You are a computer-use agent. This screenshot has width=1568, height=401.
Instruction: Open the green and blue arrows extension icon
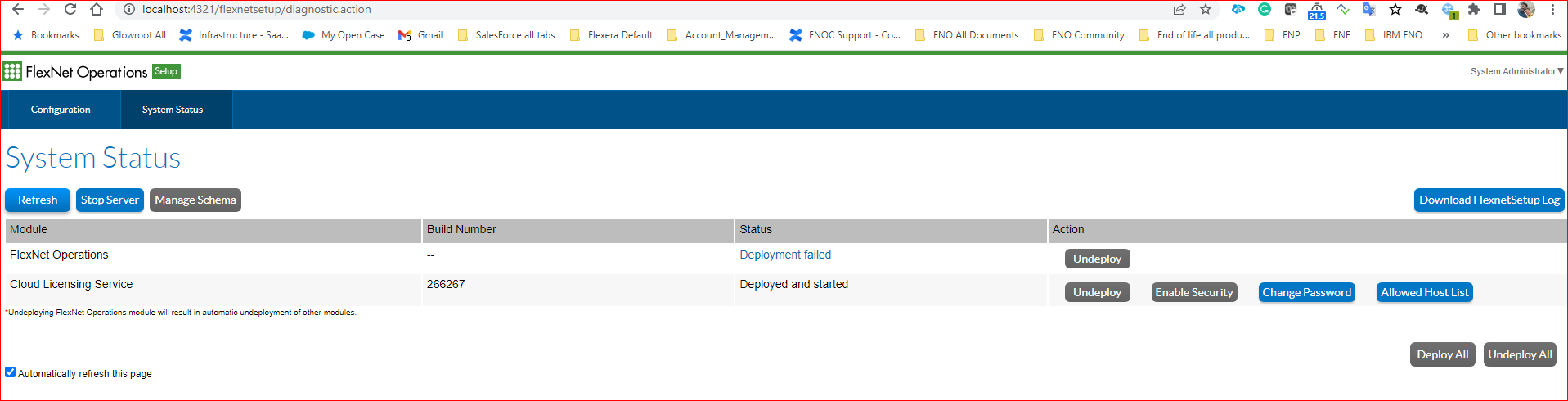coord(1343,10)
